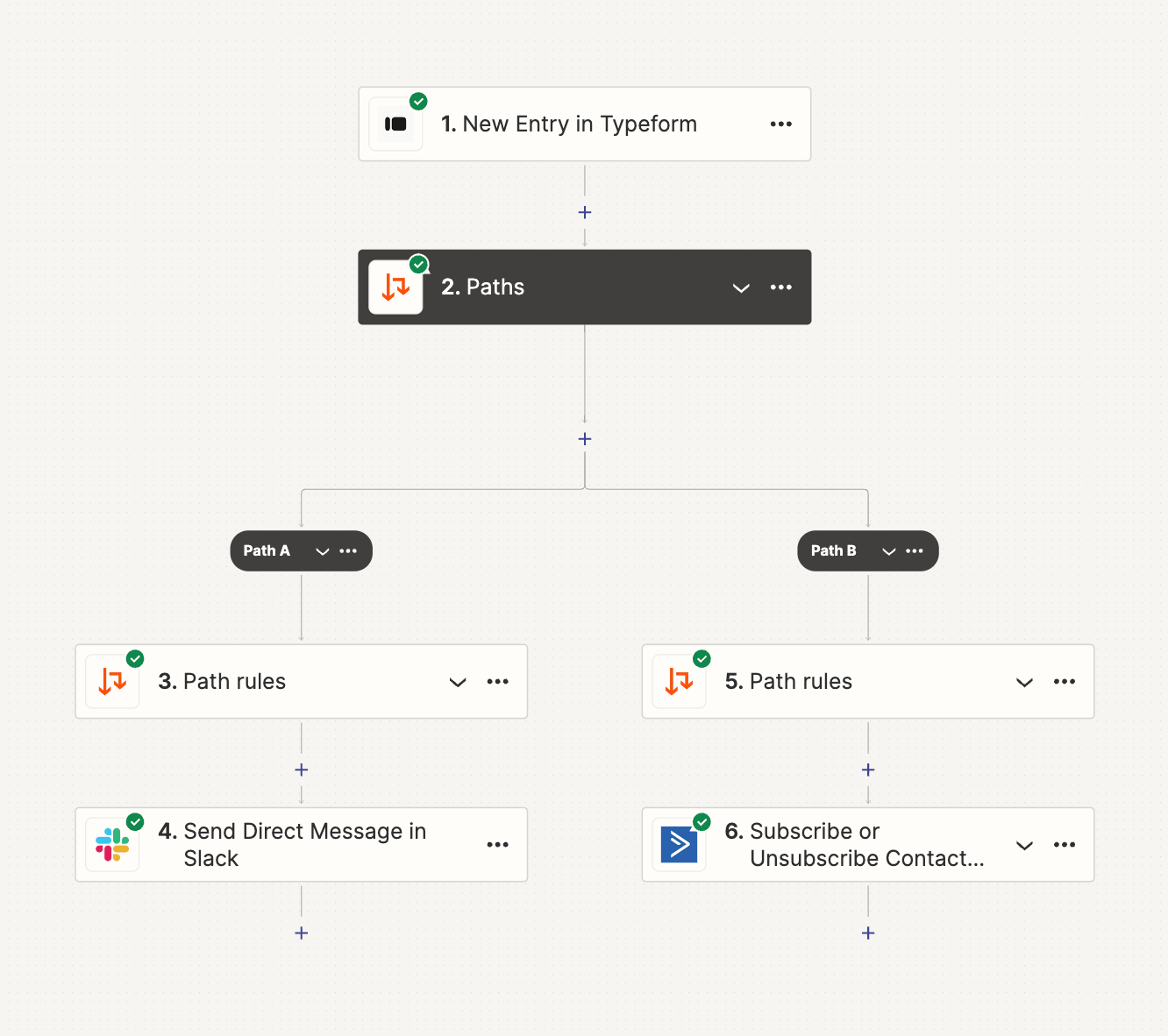1168x1036 pixels.
Task: Click the plus between Paths and its branches
Action: pos(584,438)
